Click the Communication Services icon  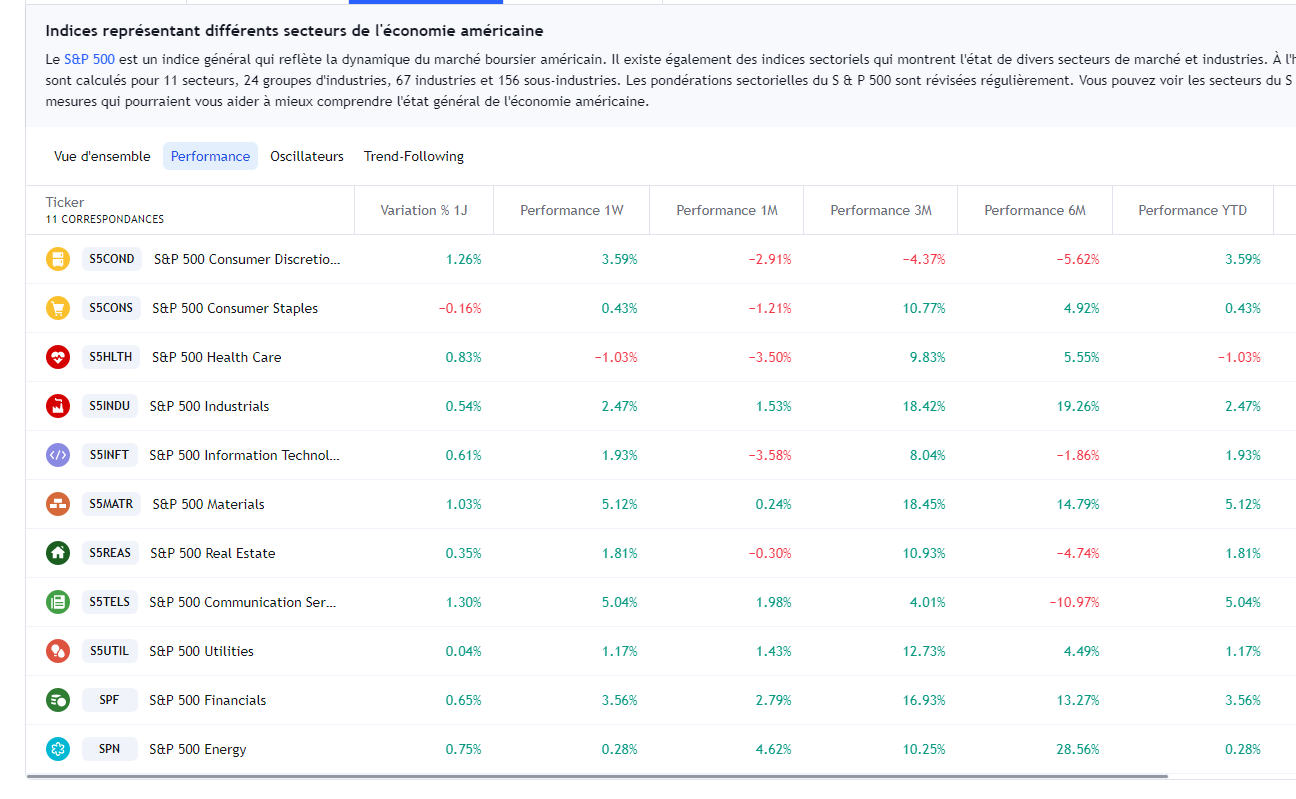[x=58, y=603]
